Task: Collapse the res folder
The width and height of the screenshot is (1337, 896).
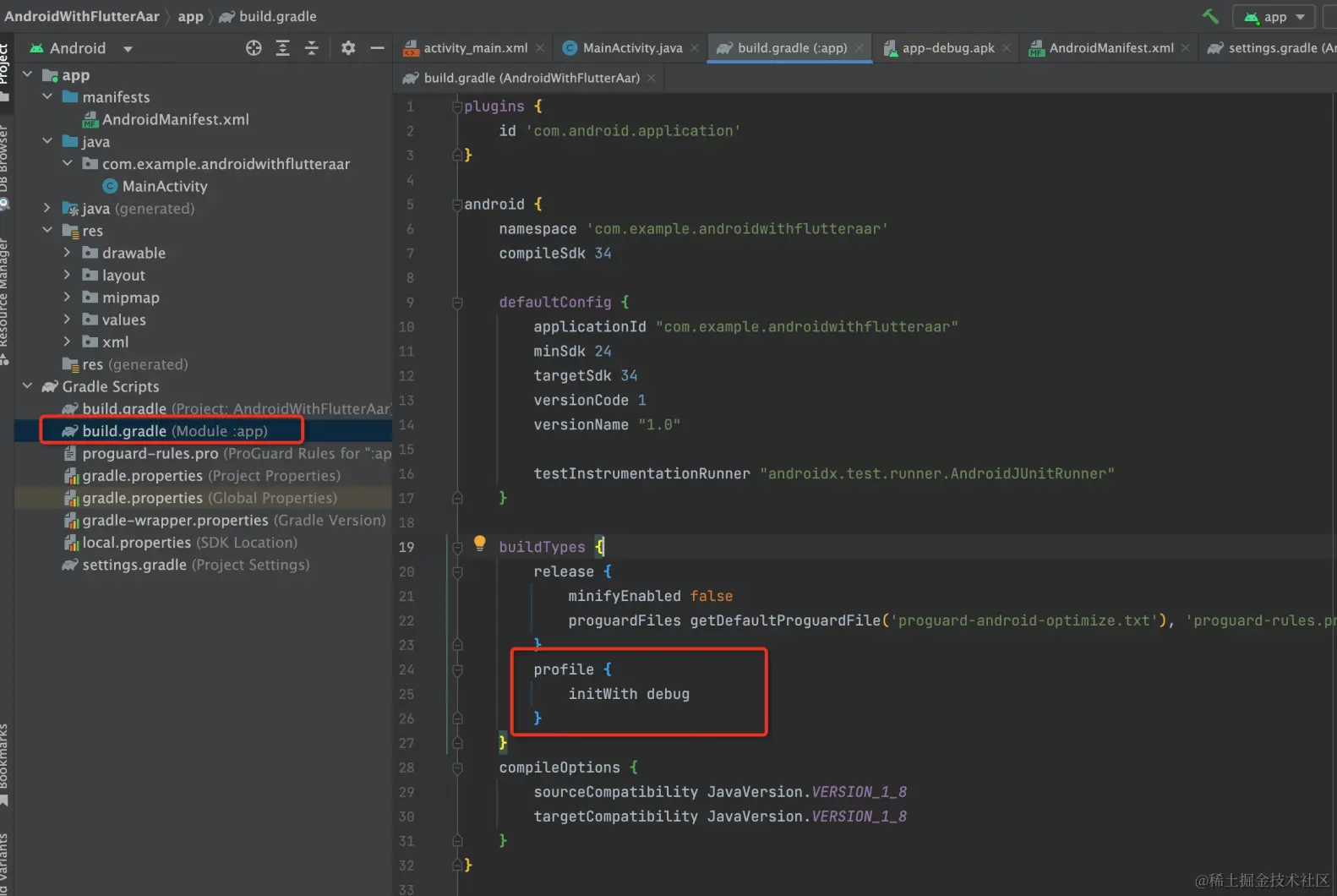Action: tap(47, 230)
